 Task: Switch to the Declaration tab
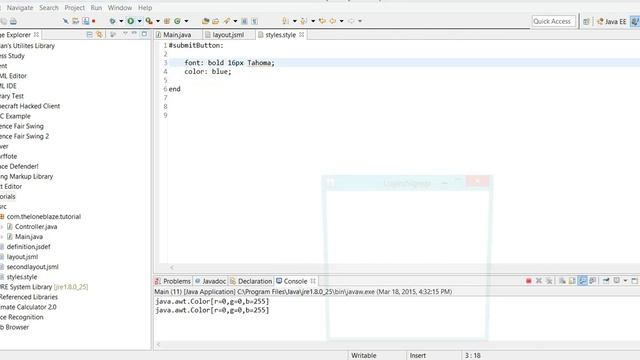(251, 281)
